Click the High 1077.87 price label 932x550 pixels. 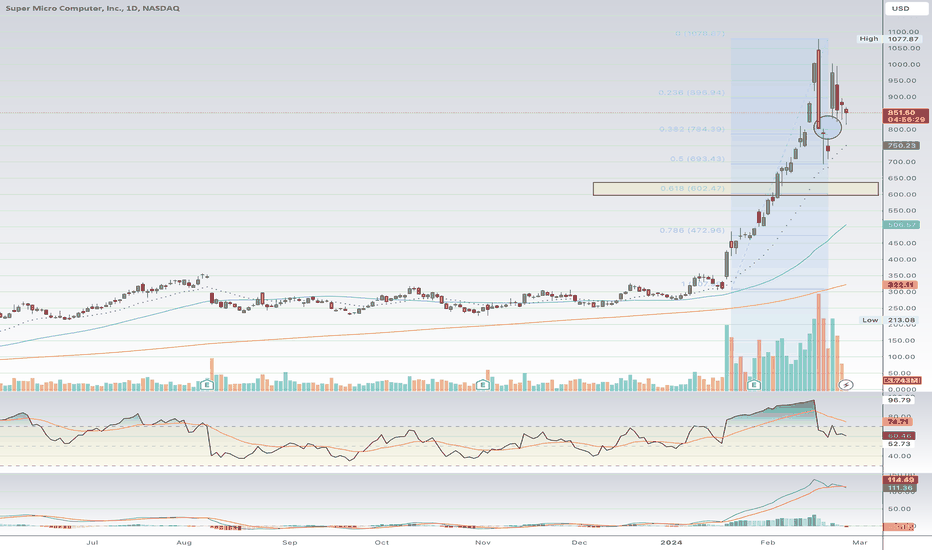point(889,39)
